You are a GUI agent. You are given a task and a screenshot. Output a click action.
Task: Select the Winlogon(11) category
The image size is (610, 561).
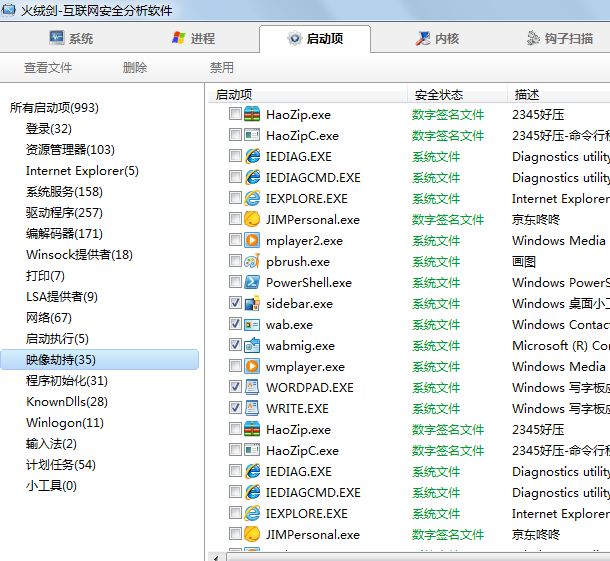point(65,423)
